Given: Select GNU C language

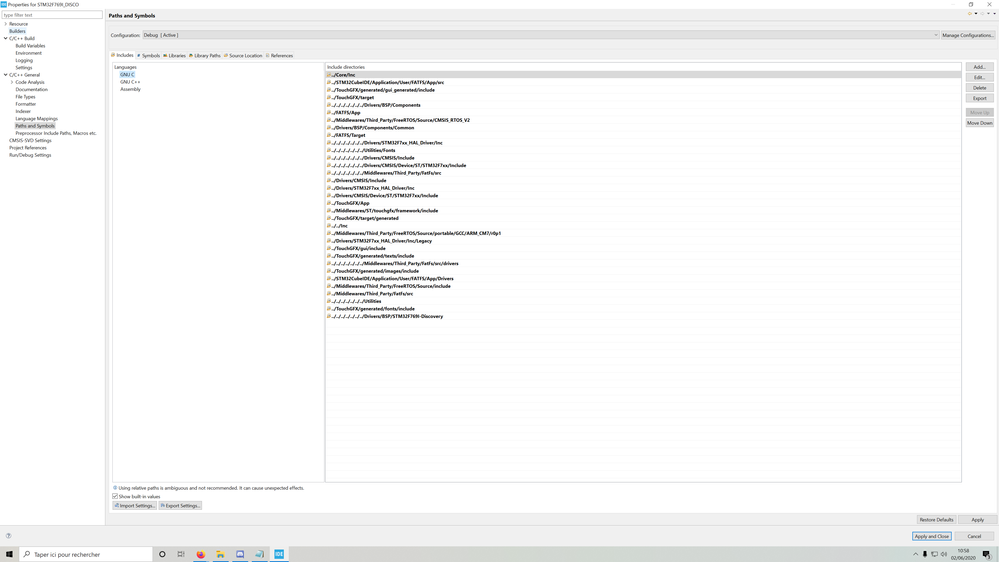Looking at the screenshot, I should point(127,75).
